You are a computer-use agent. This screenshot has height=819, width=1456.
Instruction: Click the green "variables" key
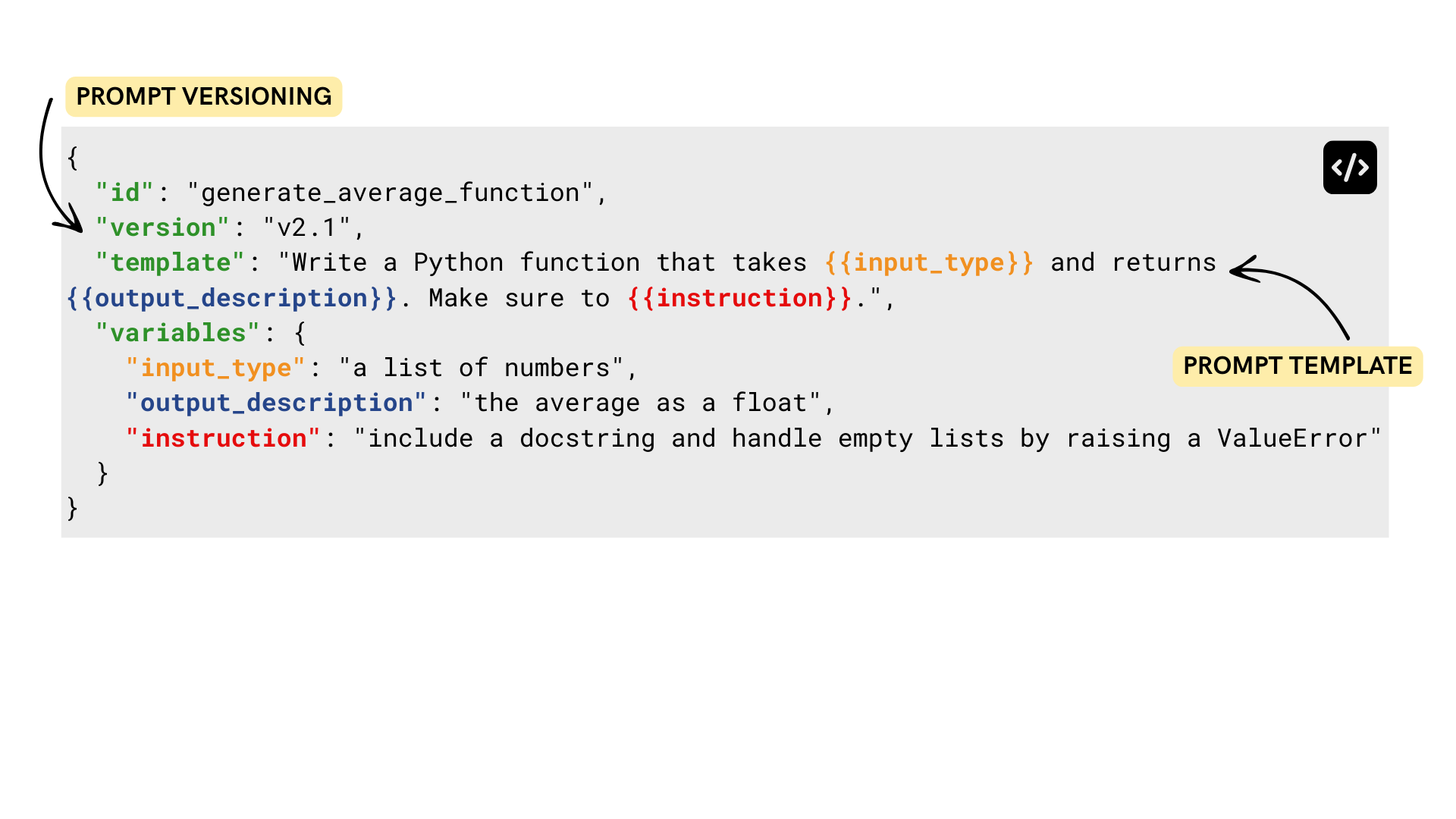pyautogui.click(x=177, y=333)
